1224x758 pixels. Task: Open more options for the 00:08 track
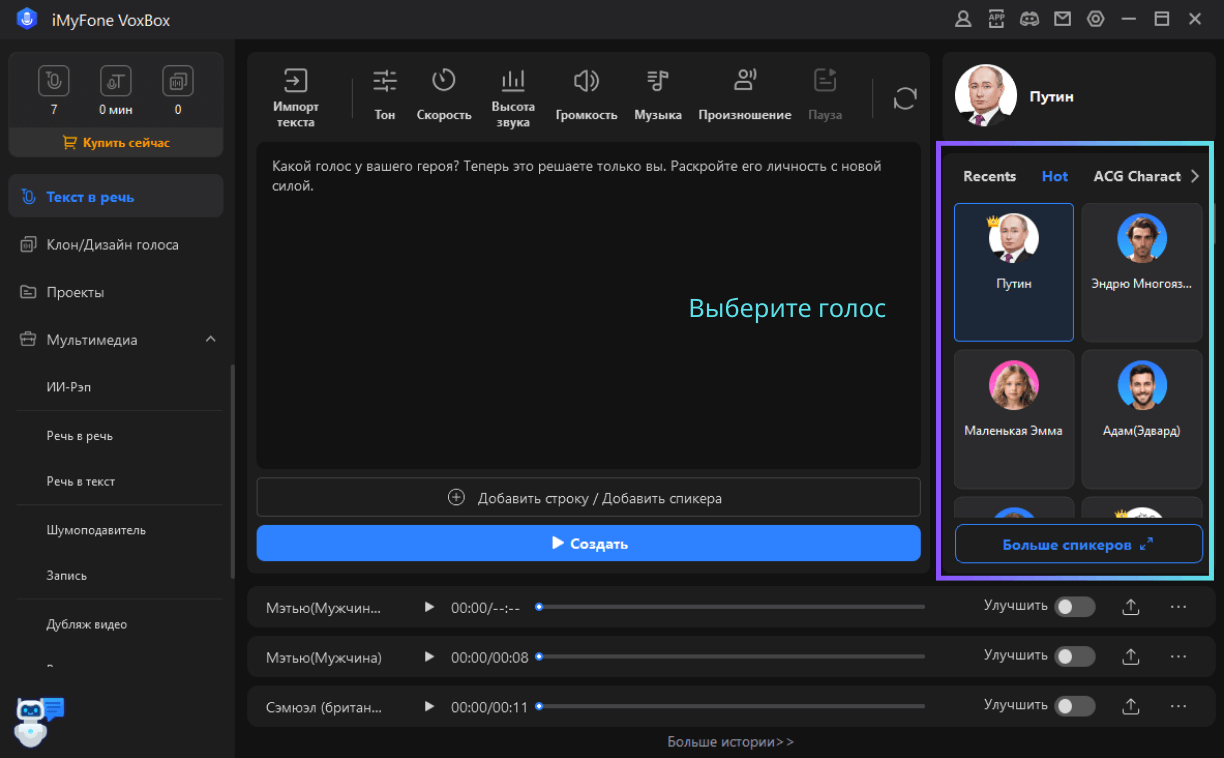tap(1178, 657)
